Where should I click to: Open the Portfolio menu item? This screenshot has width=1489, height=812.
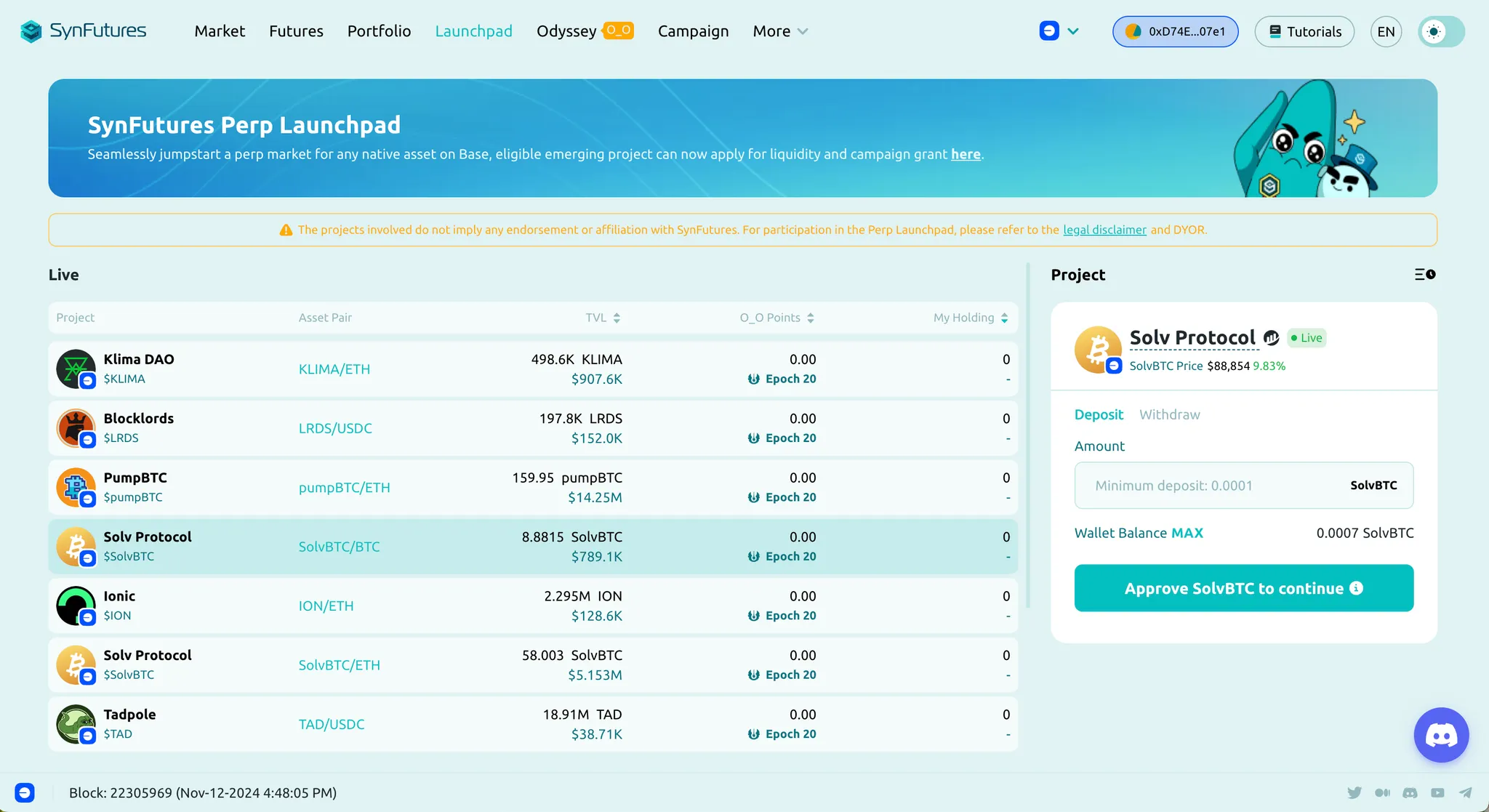coord(379,31)
